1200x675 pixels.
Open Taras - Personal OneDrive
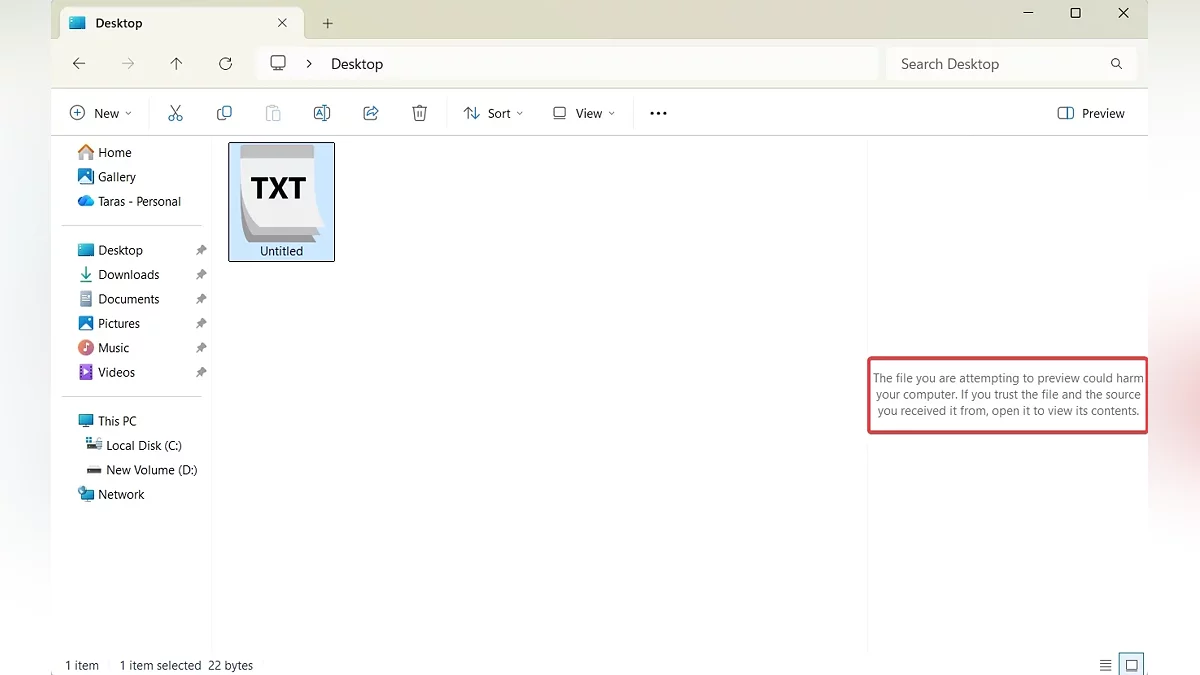point(131,201)
